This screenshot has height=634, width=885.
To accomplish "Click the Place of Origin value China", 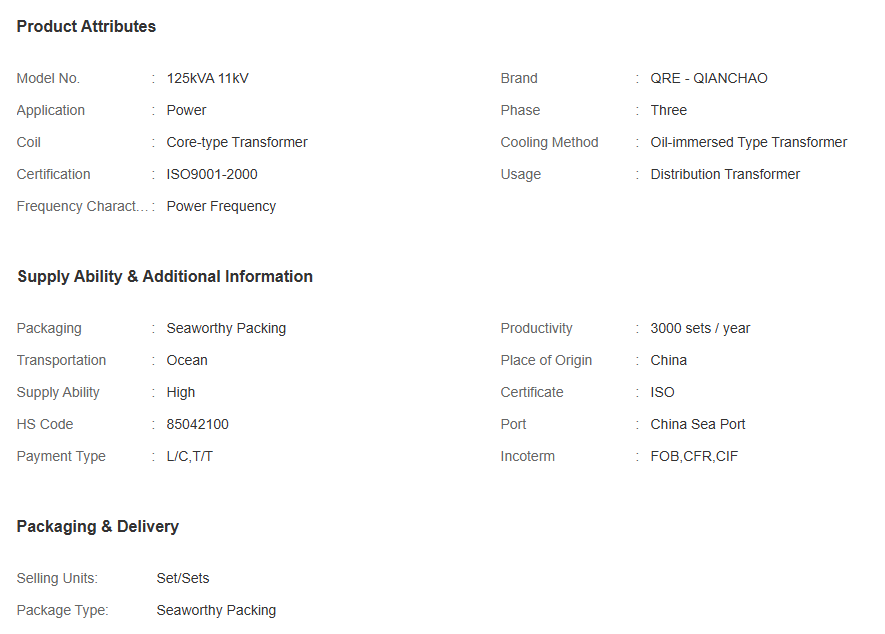I will point(668,360).
